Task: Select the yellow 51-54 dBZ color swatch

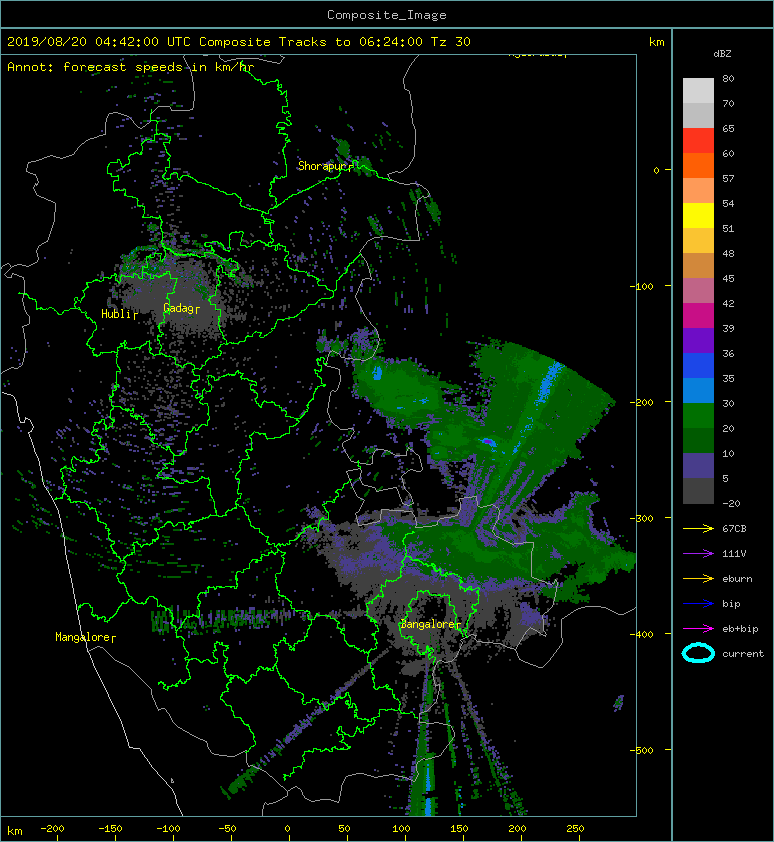Action: [698, 216]
